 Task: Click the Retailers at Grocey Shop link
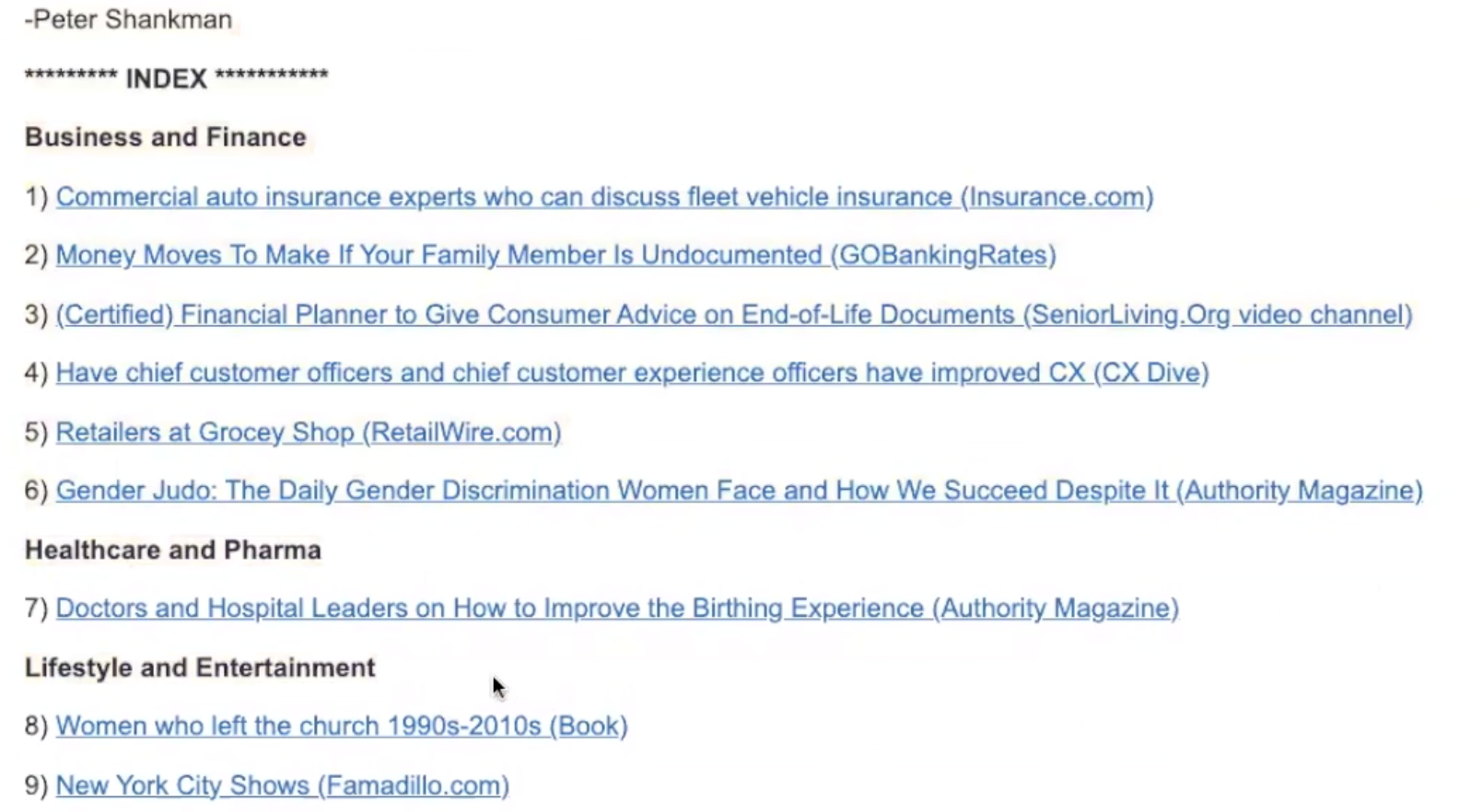[308, 433]
